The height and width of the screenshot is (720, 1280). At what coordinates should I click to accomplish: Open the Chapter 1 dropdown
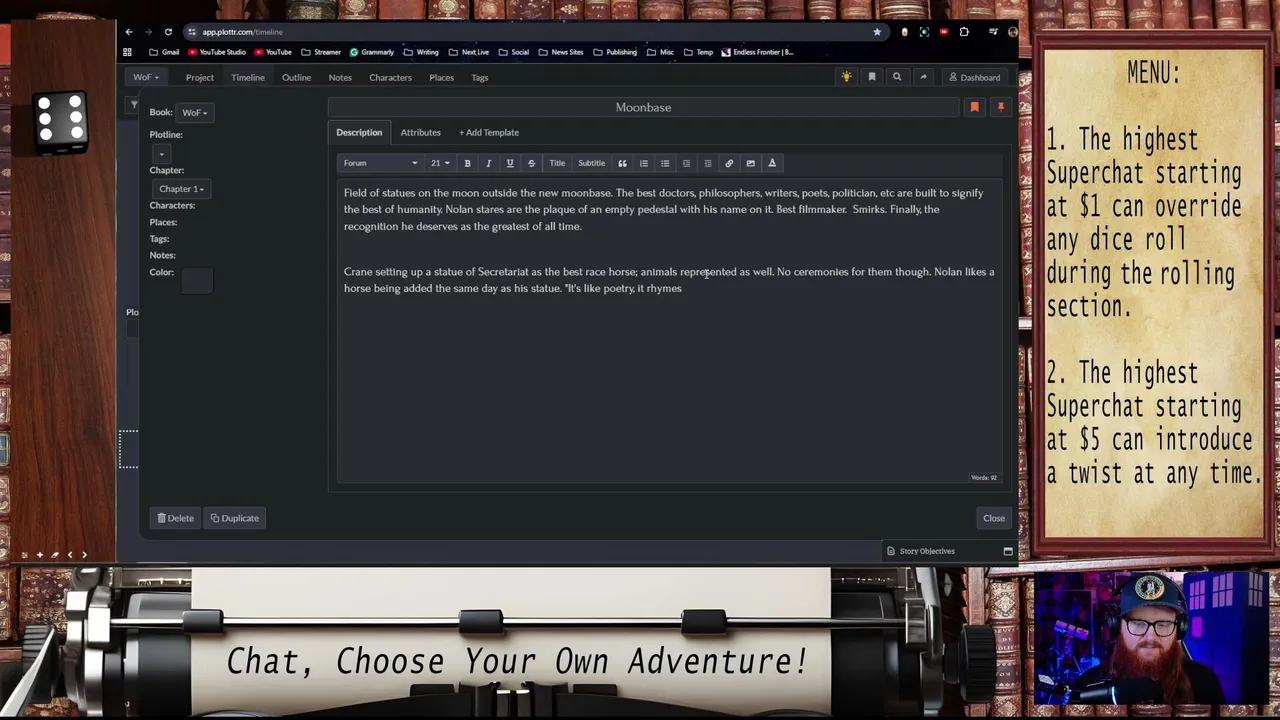pyautogui.click(x=181, y=189)
